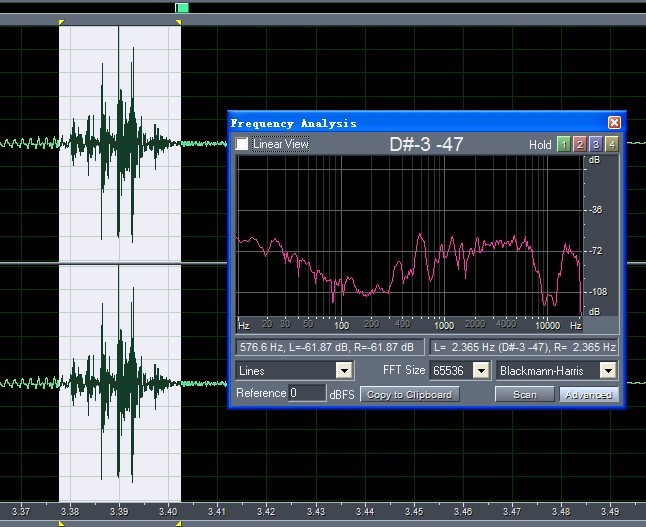The image size is (646, 527).
Task: Open the Blackmann-Harris window type dropdown
Action: (607, 370)
